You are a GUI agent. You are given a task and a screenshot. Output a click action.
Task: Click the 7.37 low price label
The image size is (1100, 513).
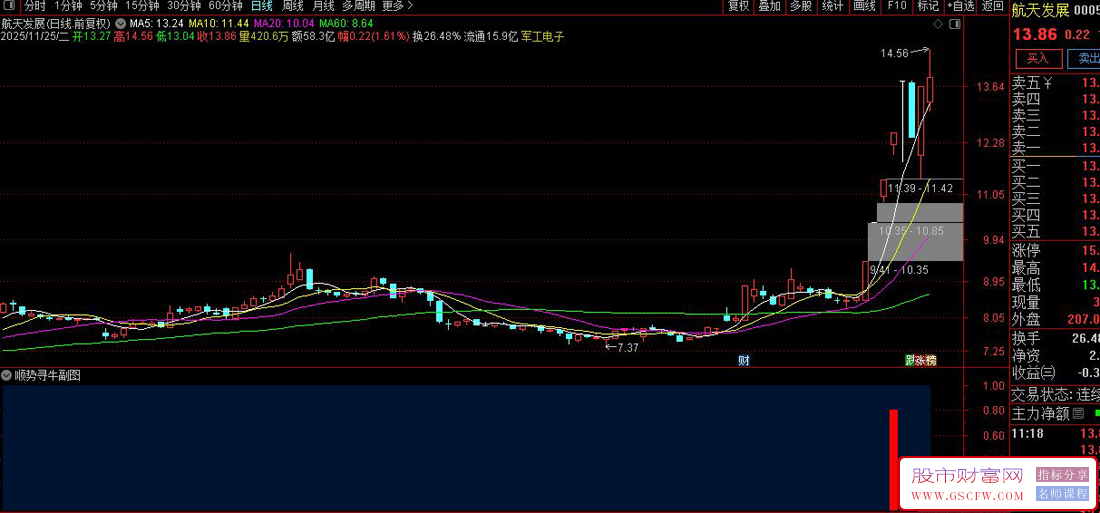(627, 348)
